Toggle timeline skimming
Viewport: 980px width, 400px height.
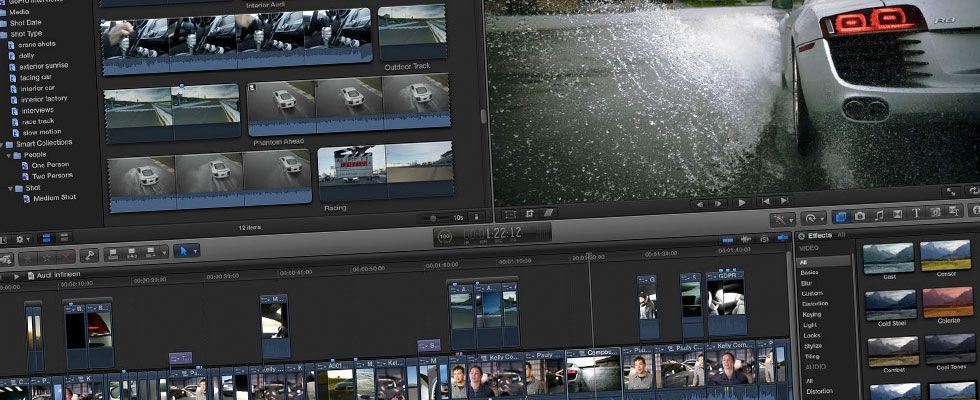pos(728,240)
